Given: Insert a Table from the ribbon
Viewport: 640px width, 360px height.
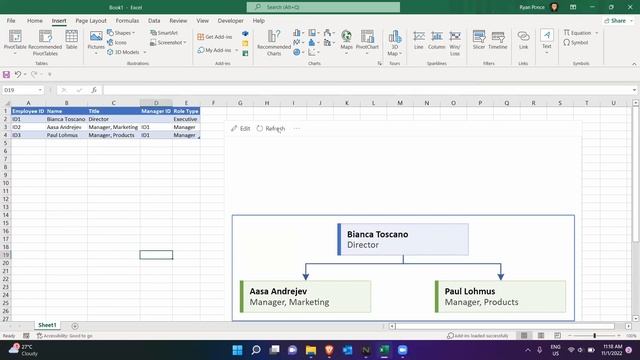Looking at the screenshot, I should (x=71, y=40).
